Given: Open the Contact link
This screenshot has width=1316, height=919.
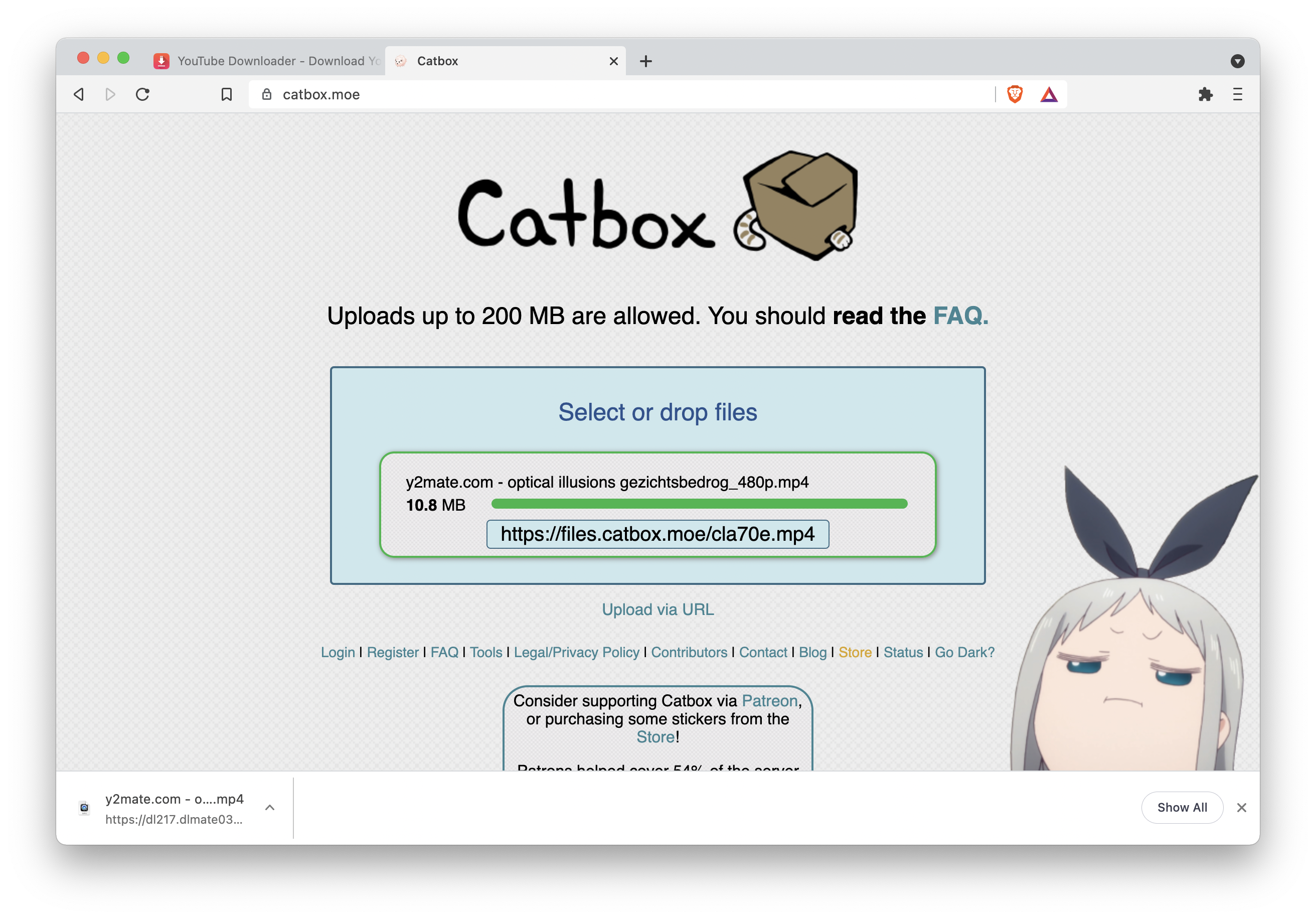Looking at the screenshot, I should pos(763,652).
